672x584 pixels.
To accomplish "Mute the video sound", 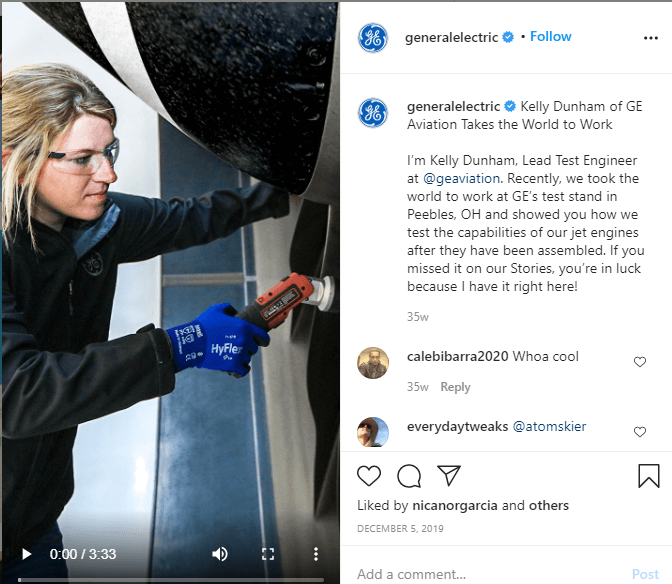I will (x=219, y=554).
